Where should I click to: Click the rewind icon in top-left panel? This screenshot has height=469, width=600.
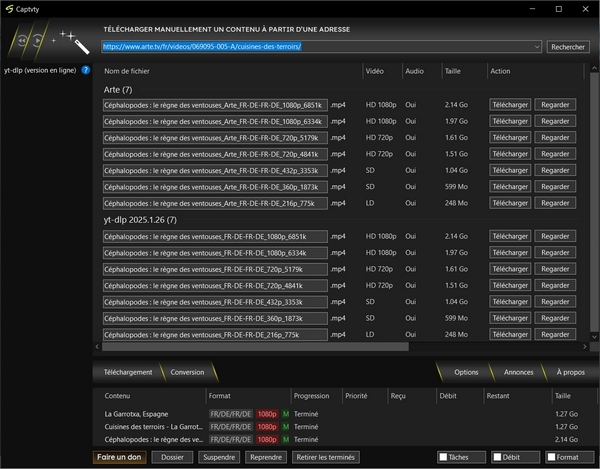coord(20,42)
